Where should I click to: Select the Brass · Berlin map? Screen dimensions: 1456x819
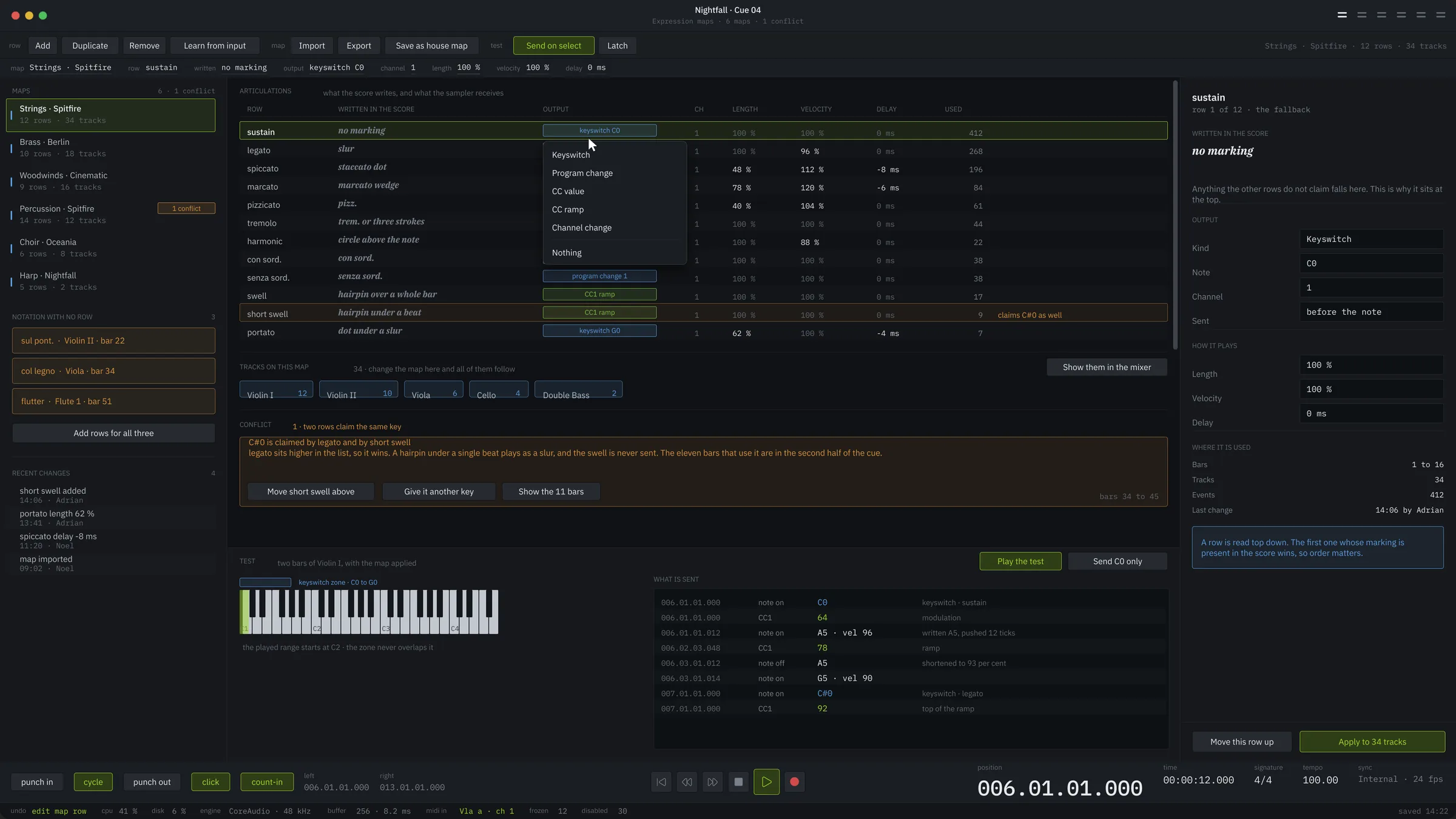110,148
